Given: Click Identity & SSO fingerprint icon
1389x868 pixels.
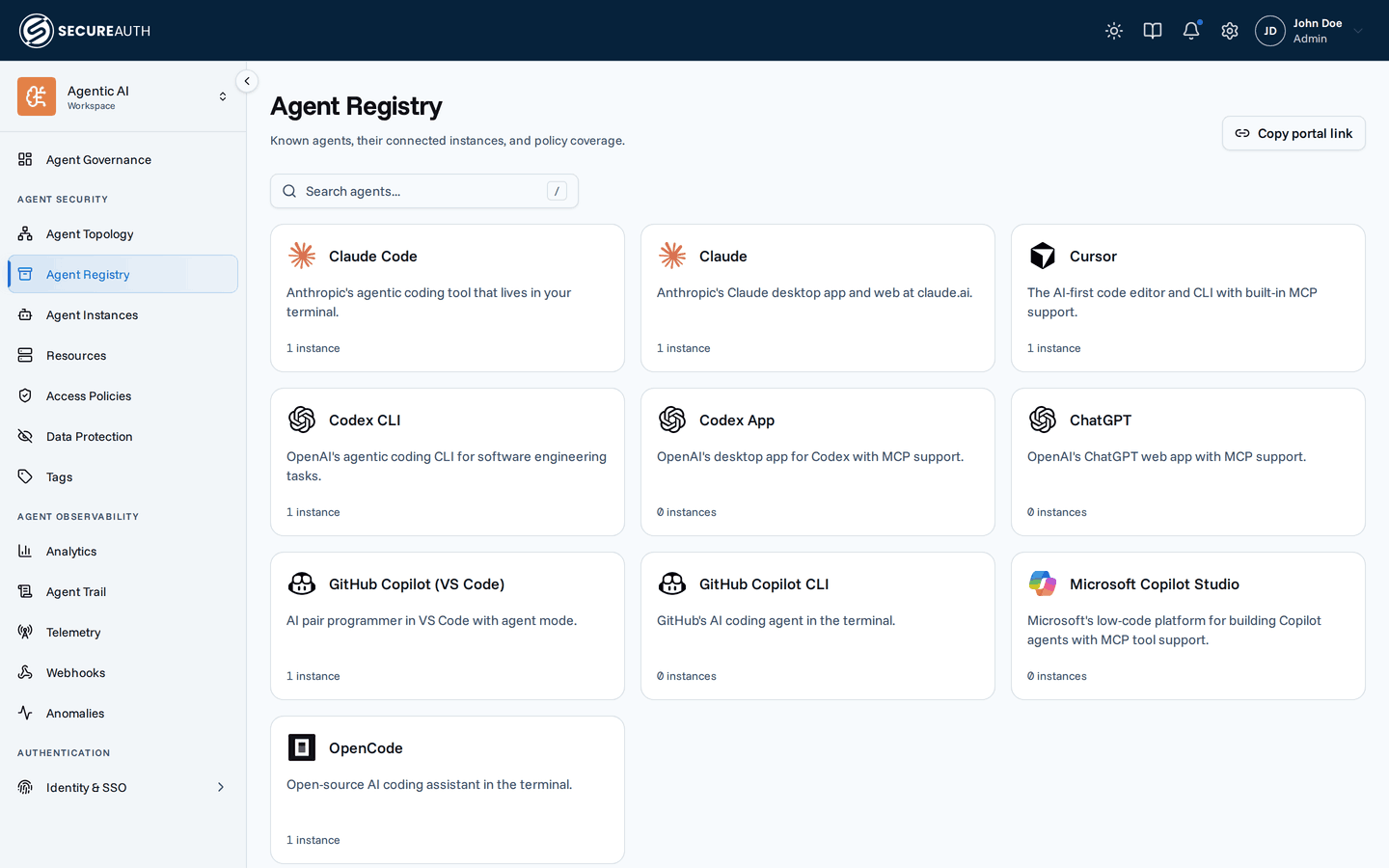Looking at the screenshot, I should point(25,787).
